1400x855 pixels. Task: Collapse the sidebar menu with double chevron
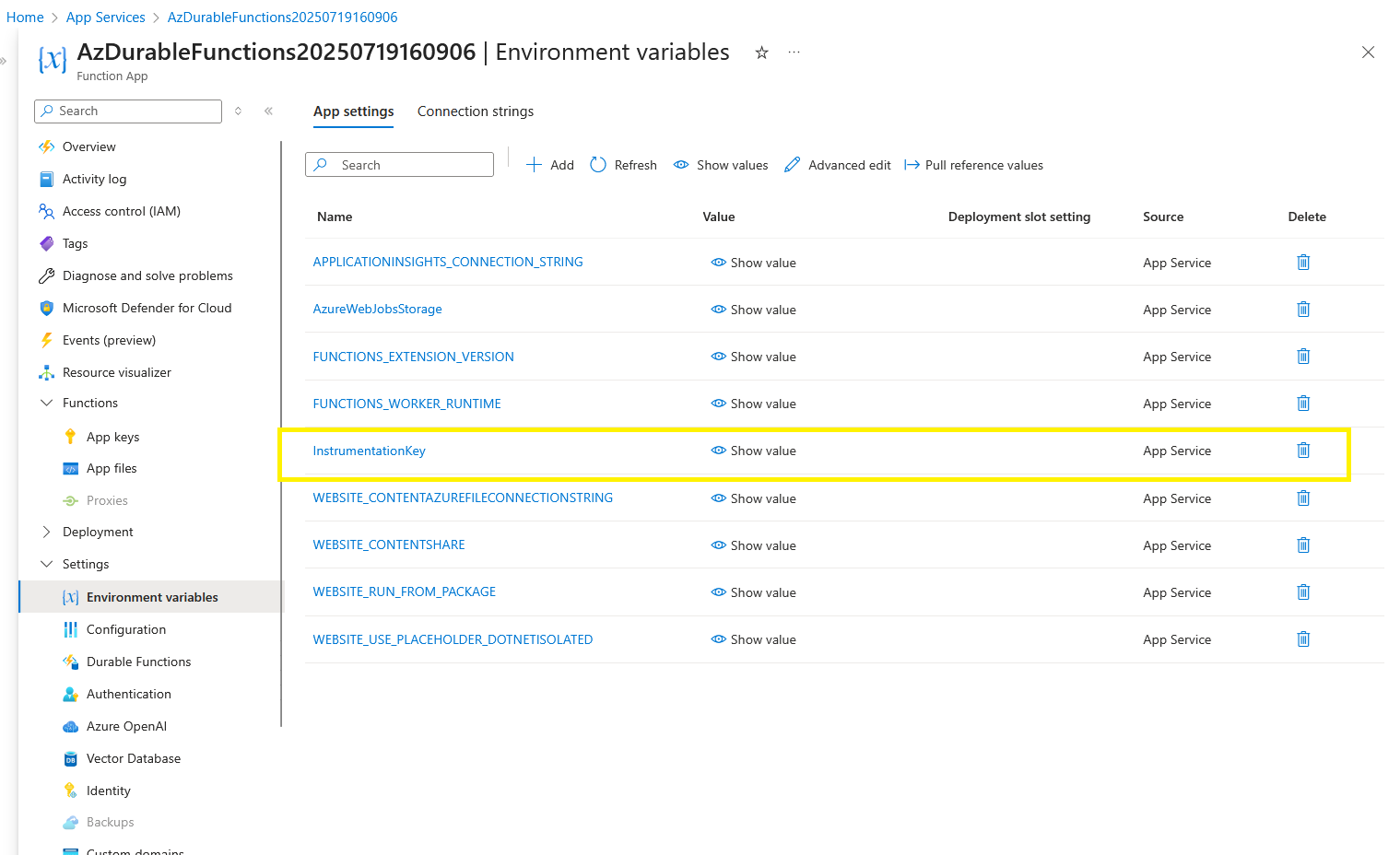click(268, 111)
